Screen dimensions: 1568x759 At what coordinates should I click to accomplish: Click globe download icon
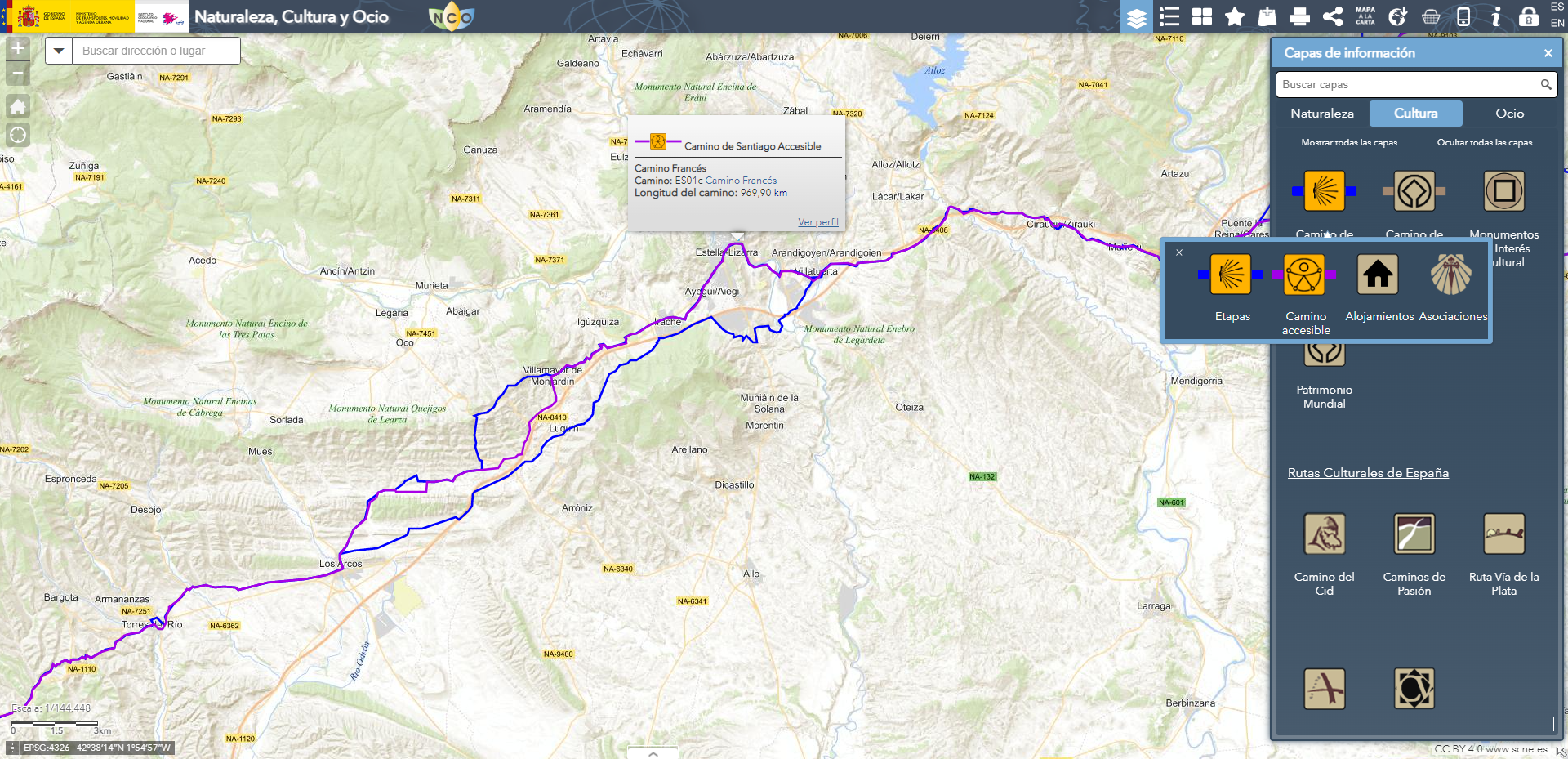[1398, 17]
